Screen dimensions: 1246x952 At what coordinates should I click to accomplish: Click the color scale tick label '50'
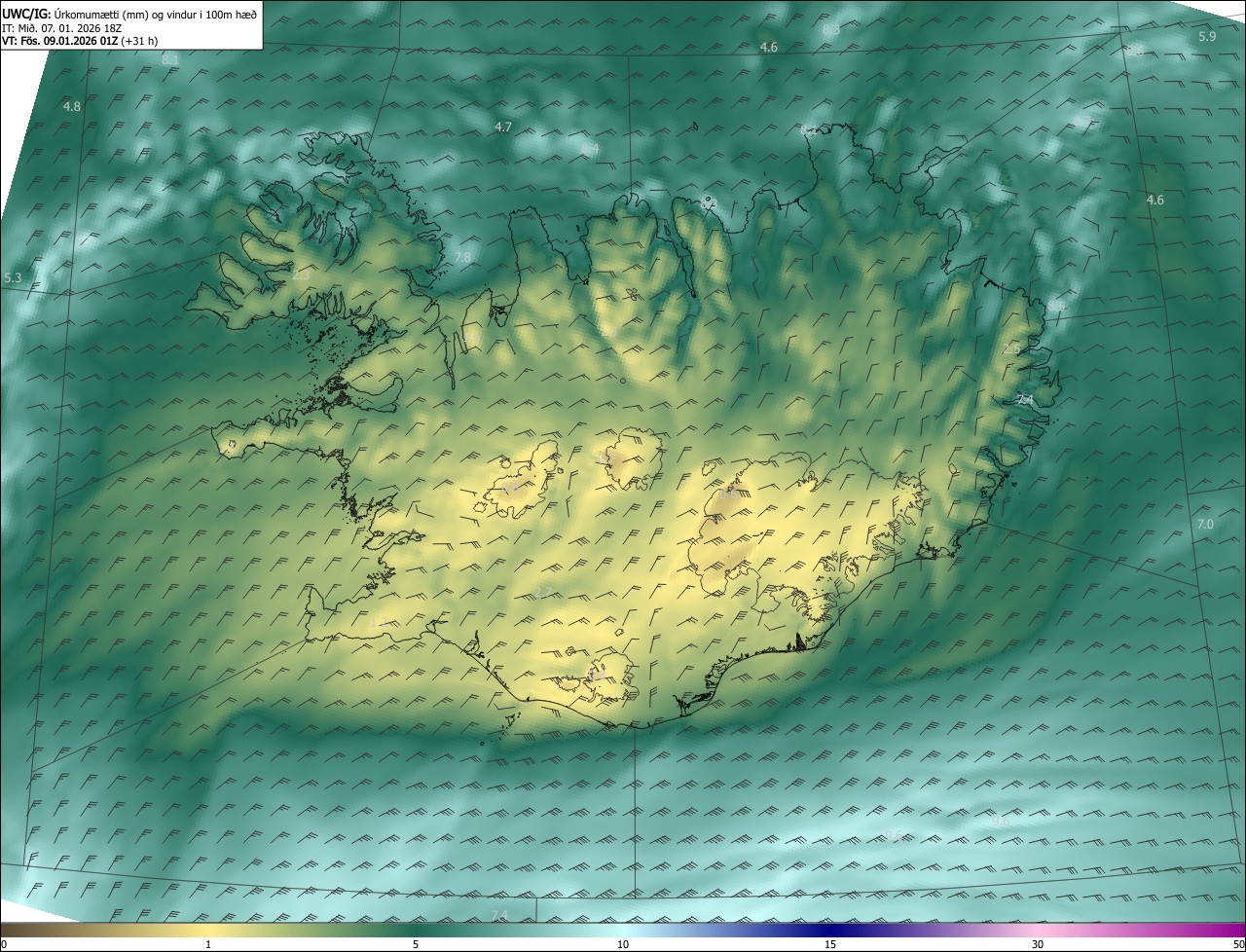(x=1238, y=944)
